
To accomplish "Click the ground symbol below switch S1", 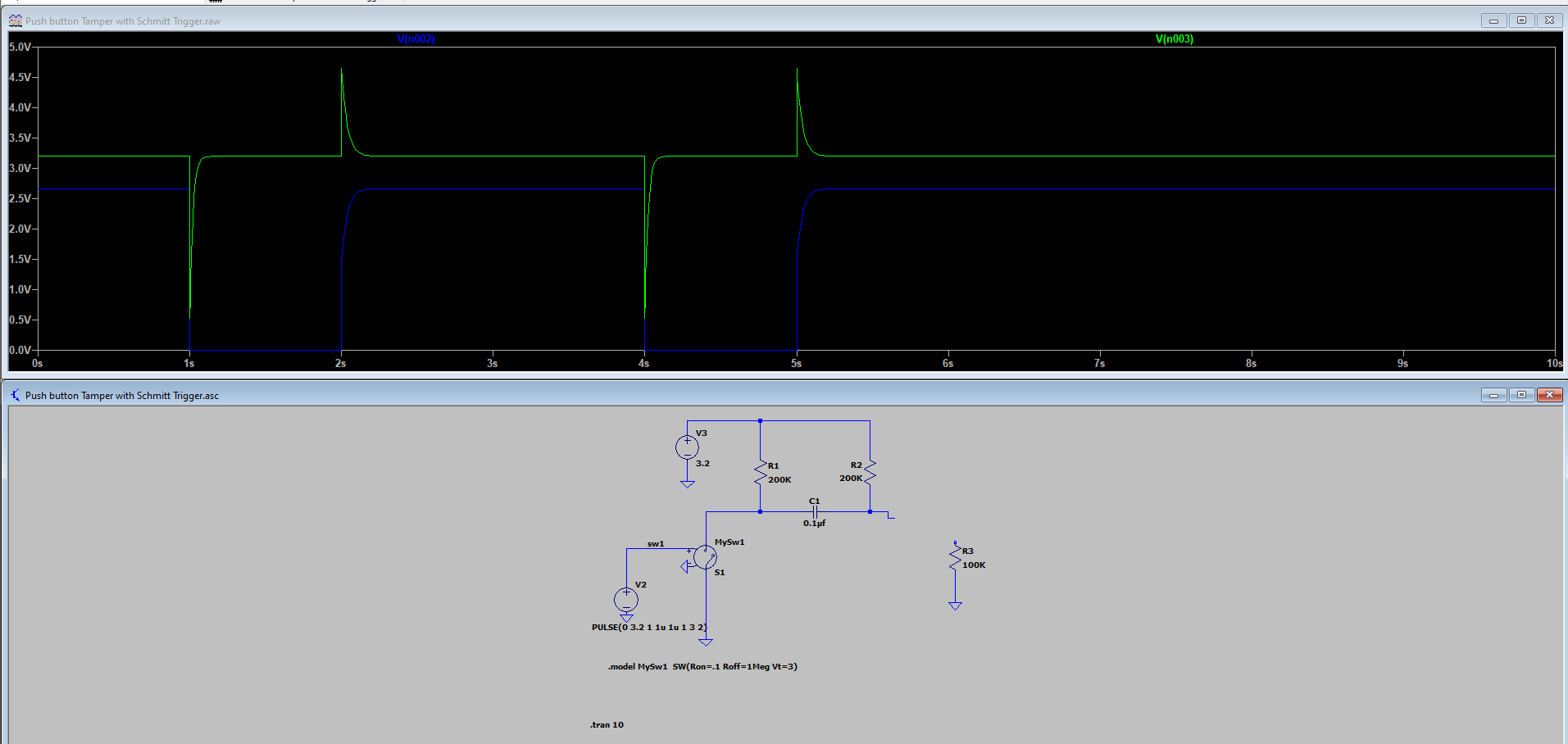I will click(x=706, y=642).
